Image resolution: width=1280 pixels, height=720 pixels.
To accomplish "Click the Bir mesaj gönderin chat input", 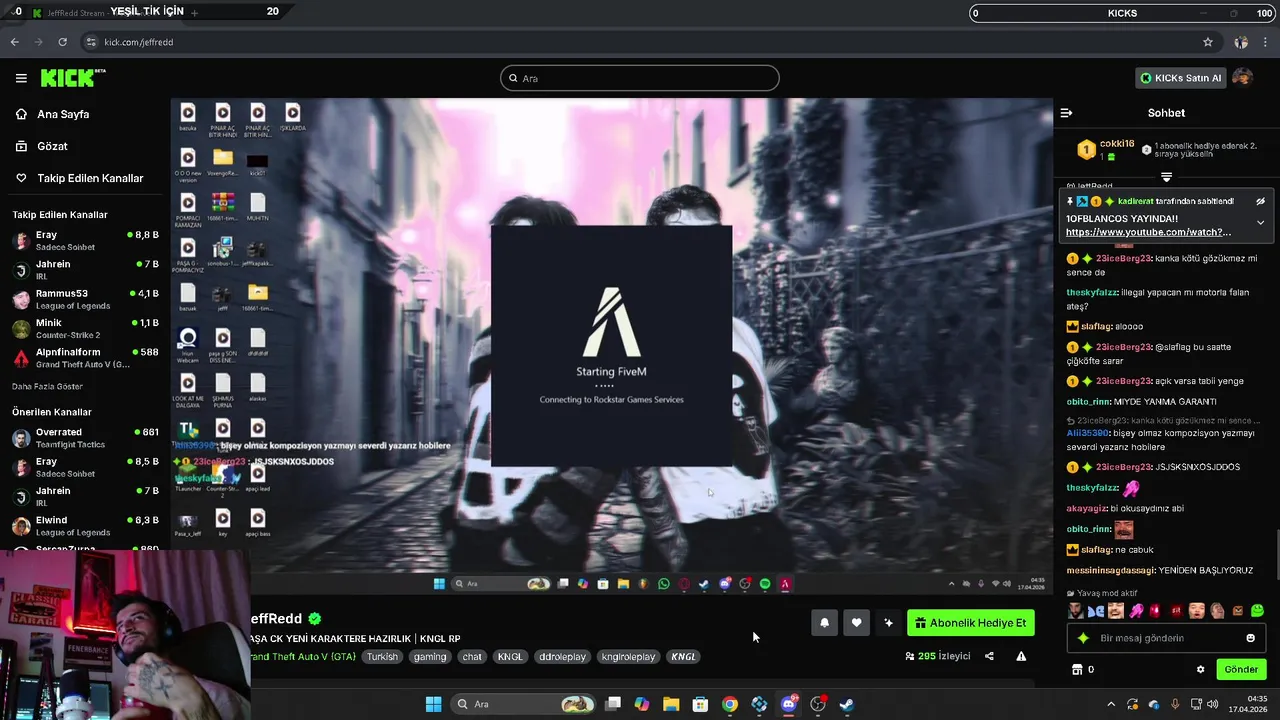I will tap(1165, 638).
